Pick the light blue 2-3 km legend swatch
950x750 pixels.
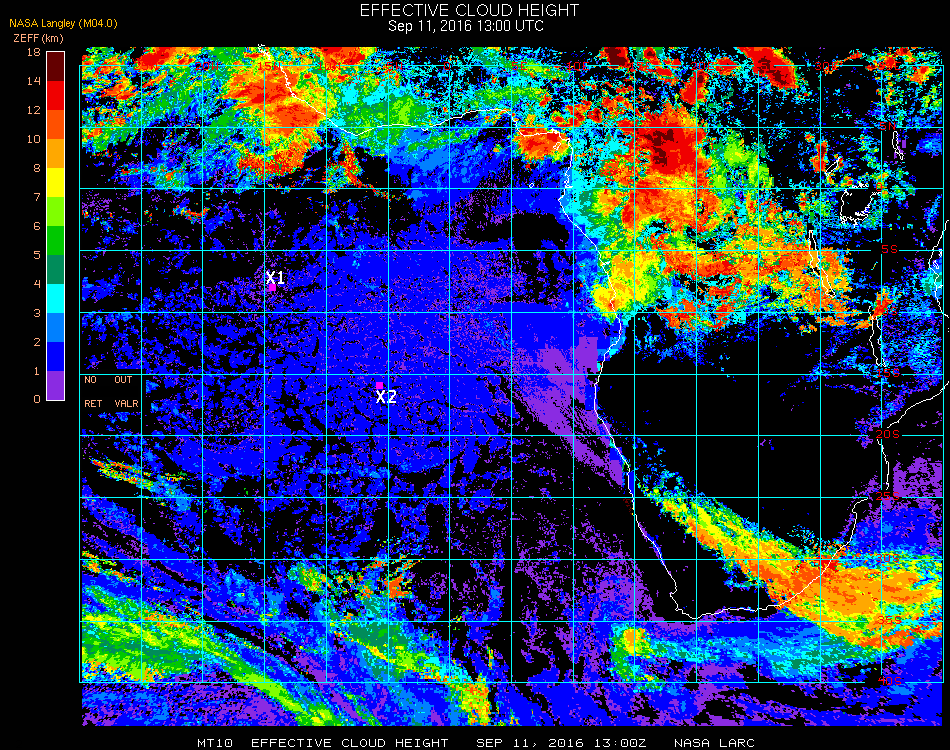(x=55, y=328)
